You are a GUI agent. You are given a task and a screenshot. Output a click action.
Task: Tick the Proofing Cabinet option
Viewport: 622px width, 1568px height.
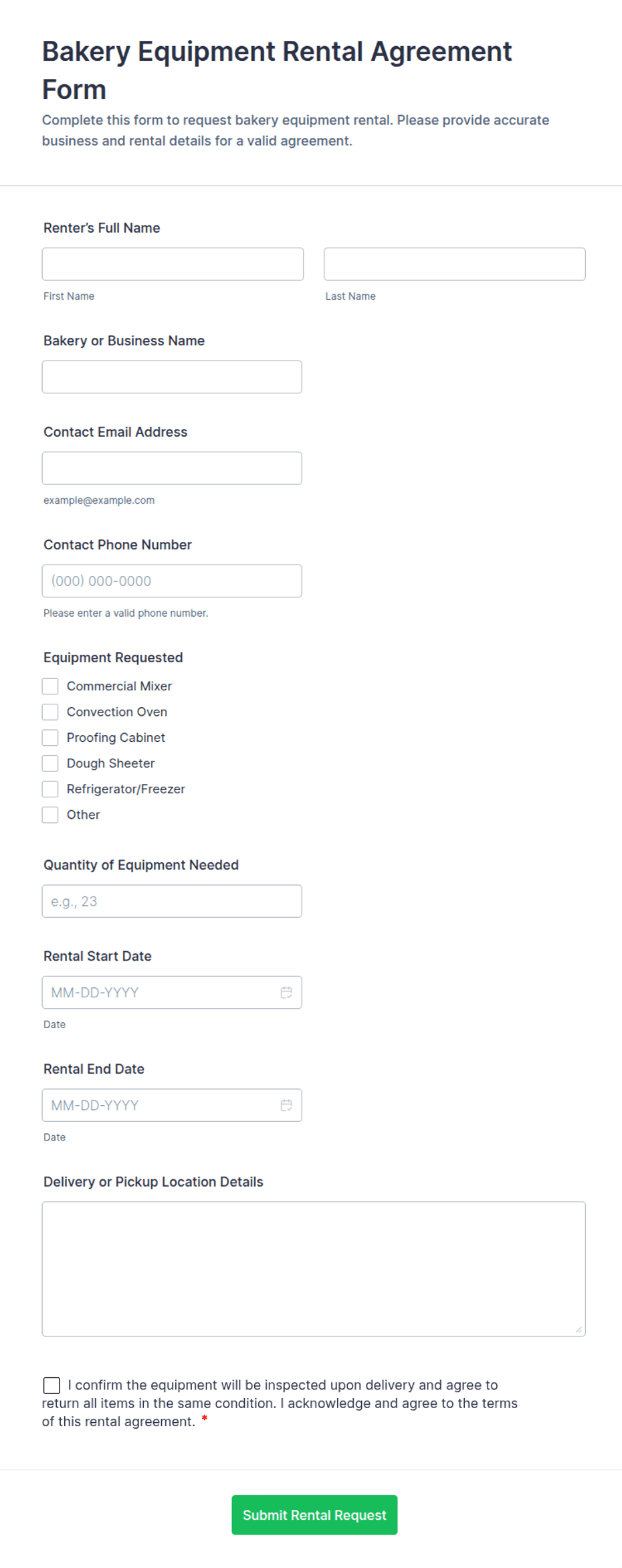(50, 738)
